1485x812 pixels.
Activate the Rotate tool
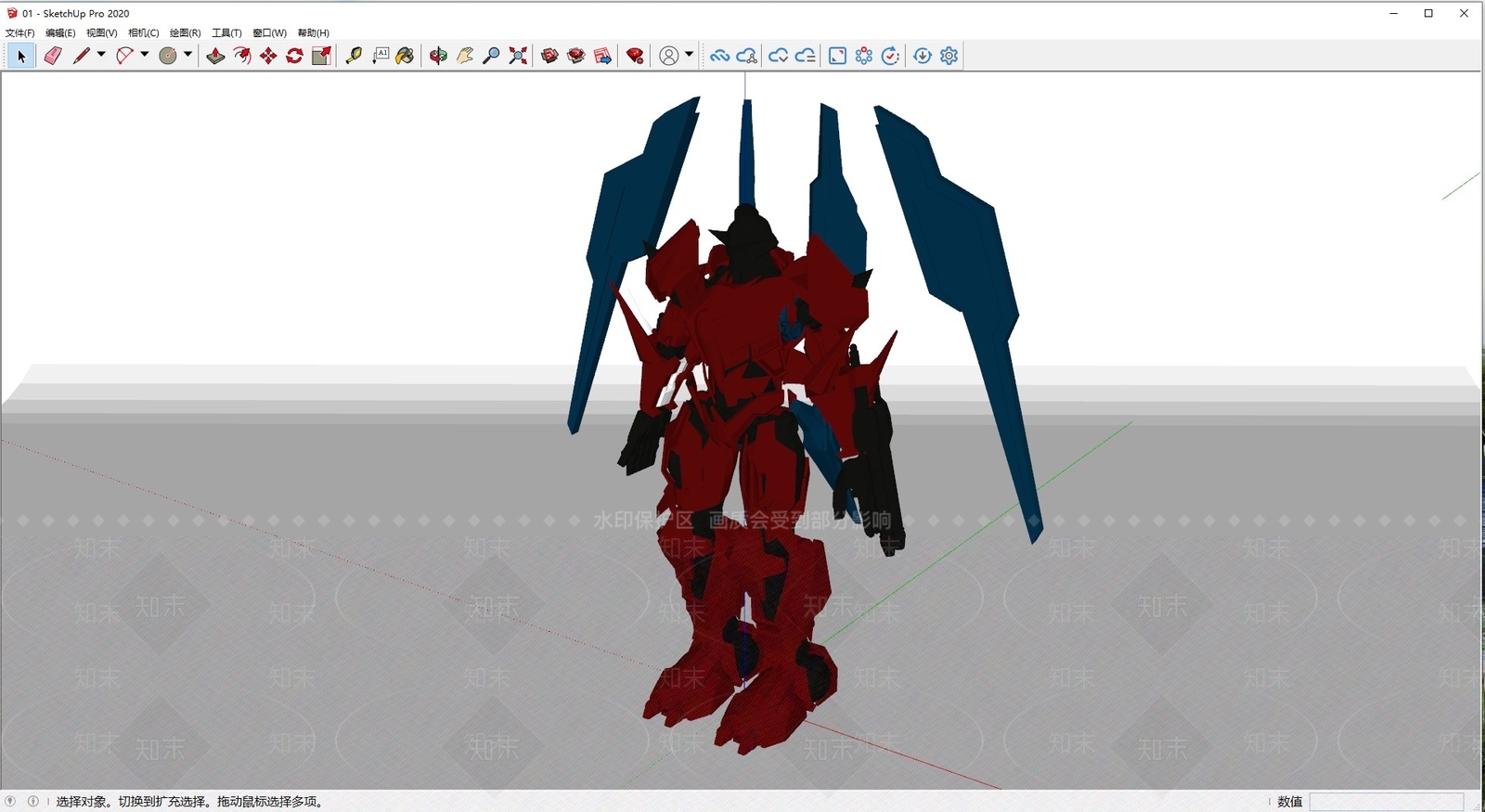[294, 56]
